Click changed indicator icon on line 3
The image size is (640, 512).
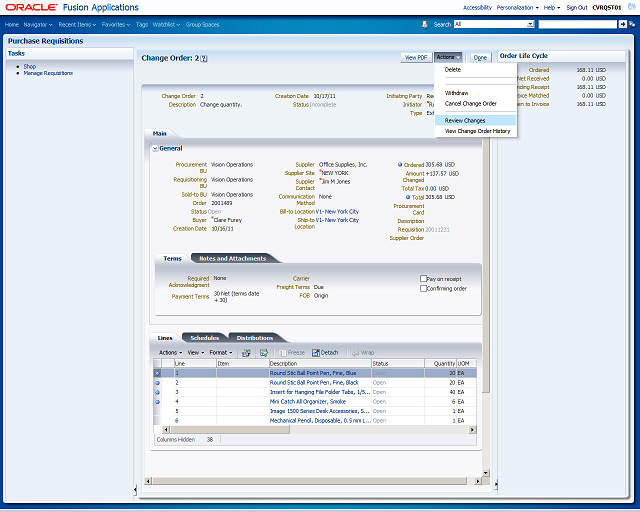[x=157, y=392]
